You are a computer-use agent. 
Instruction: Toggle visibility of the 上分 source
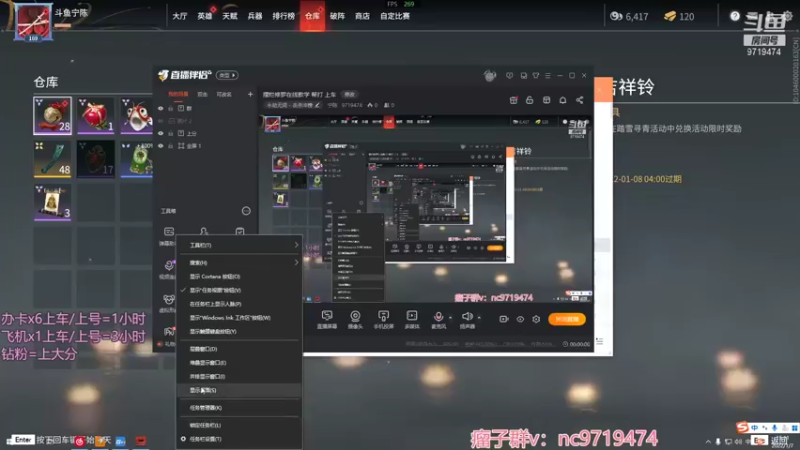[161, 133]
